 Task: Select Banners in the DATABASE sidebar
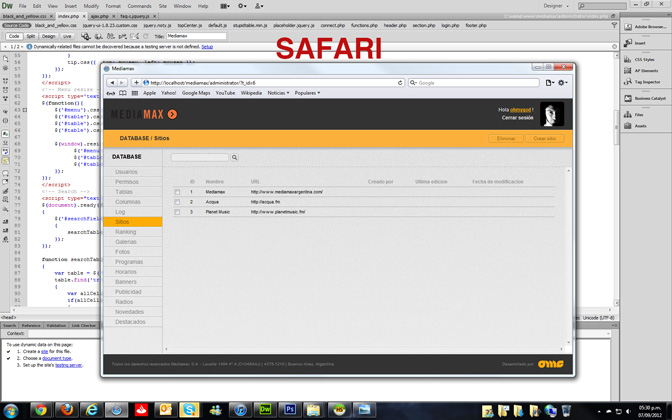tap(126, 282)
